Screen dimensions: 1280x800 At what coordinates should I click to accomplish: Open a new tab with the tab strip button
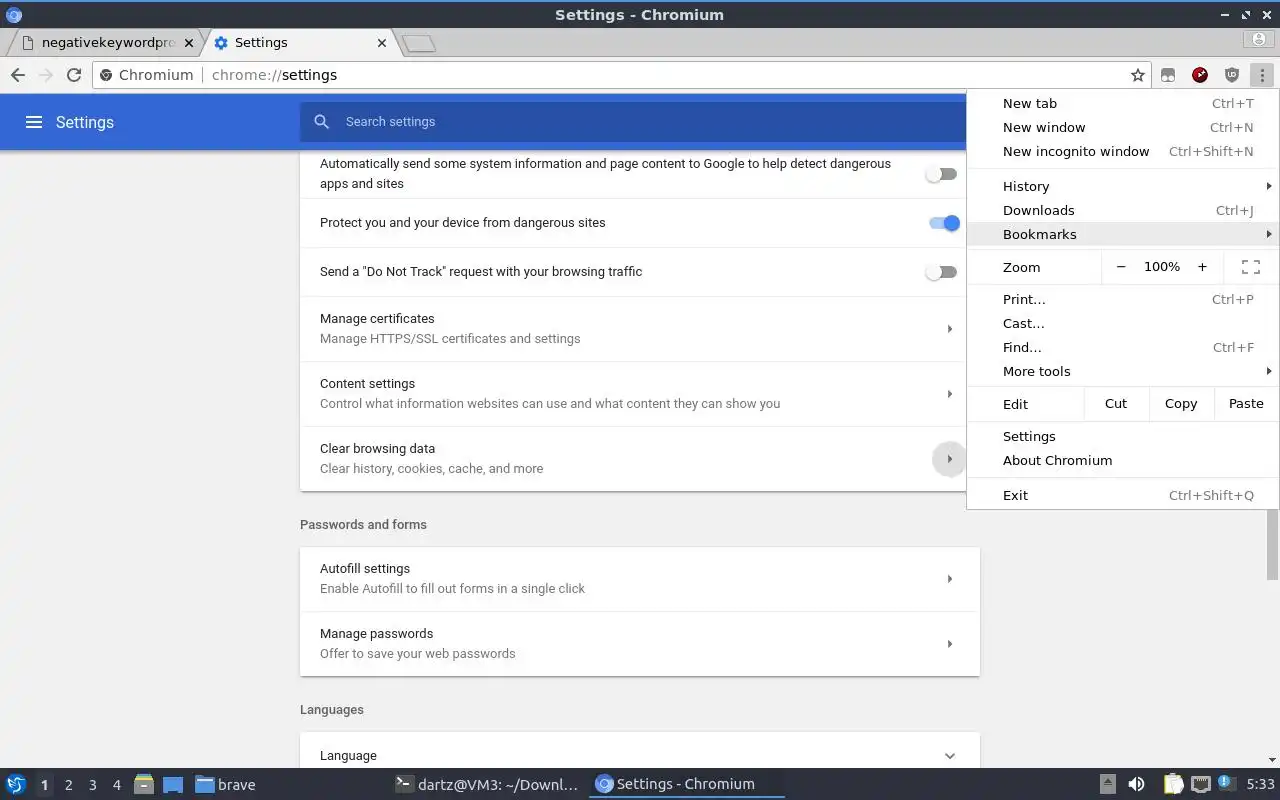coord(419,43)
